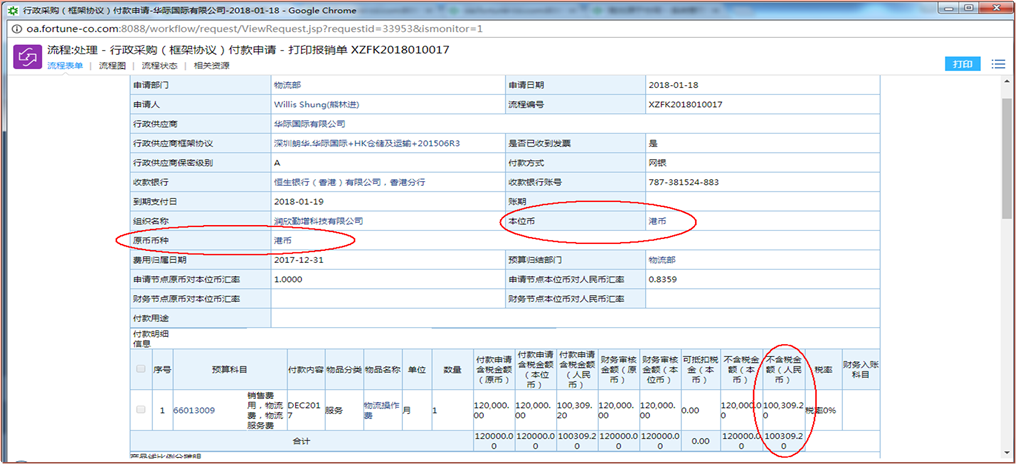Click the 行政供应商保密级别 value A

click(277, 163)
